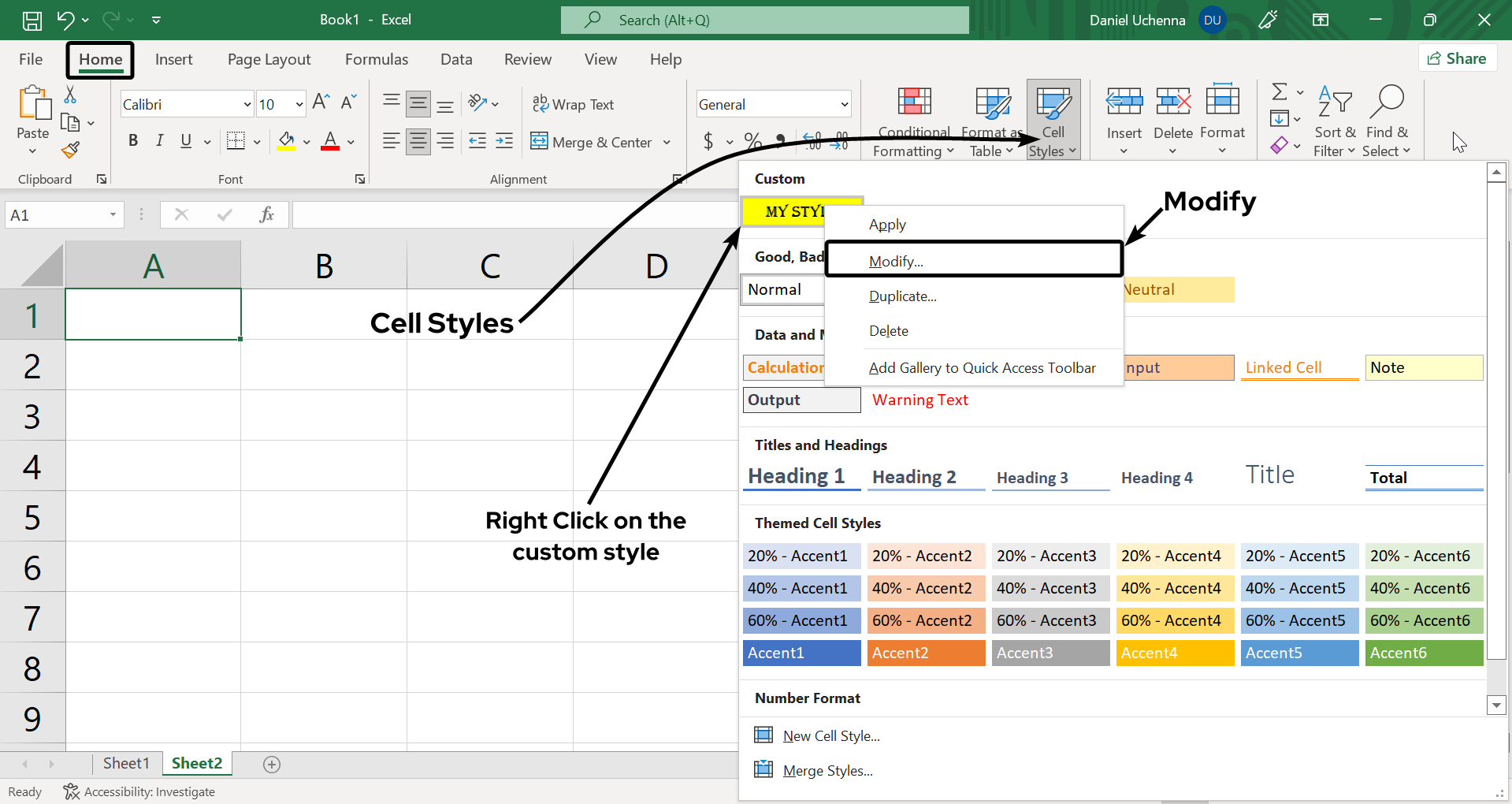Click the AutoSum sigma icon

click(1280, 92)
